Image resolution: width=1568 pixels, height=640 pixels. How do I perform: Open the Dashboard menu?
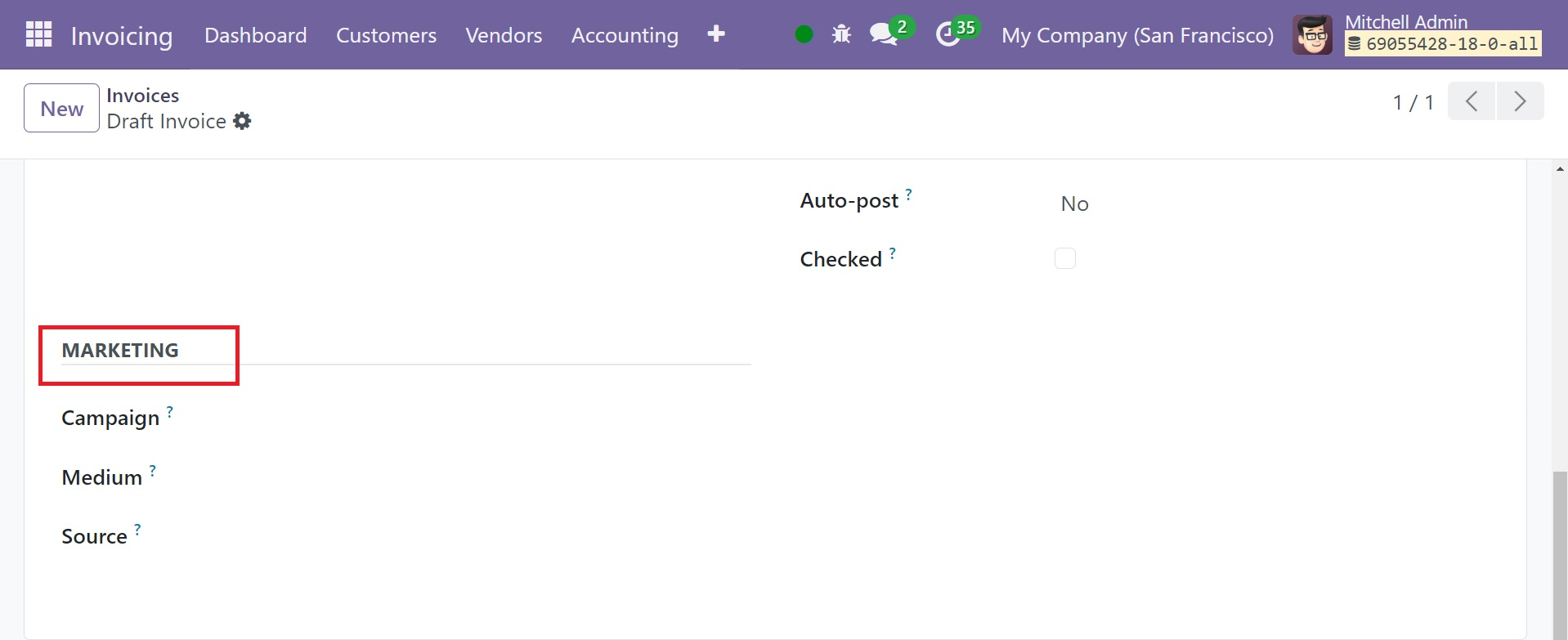(256, 35)
